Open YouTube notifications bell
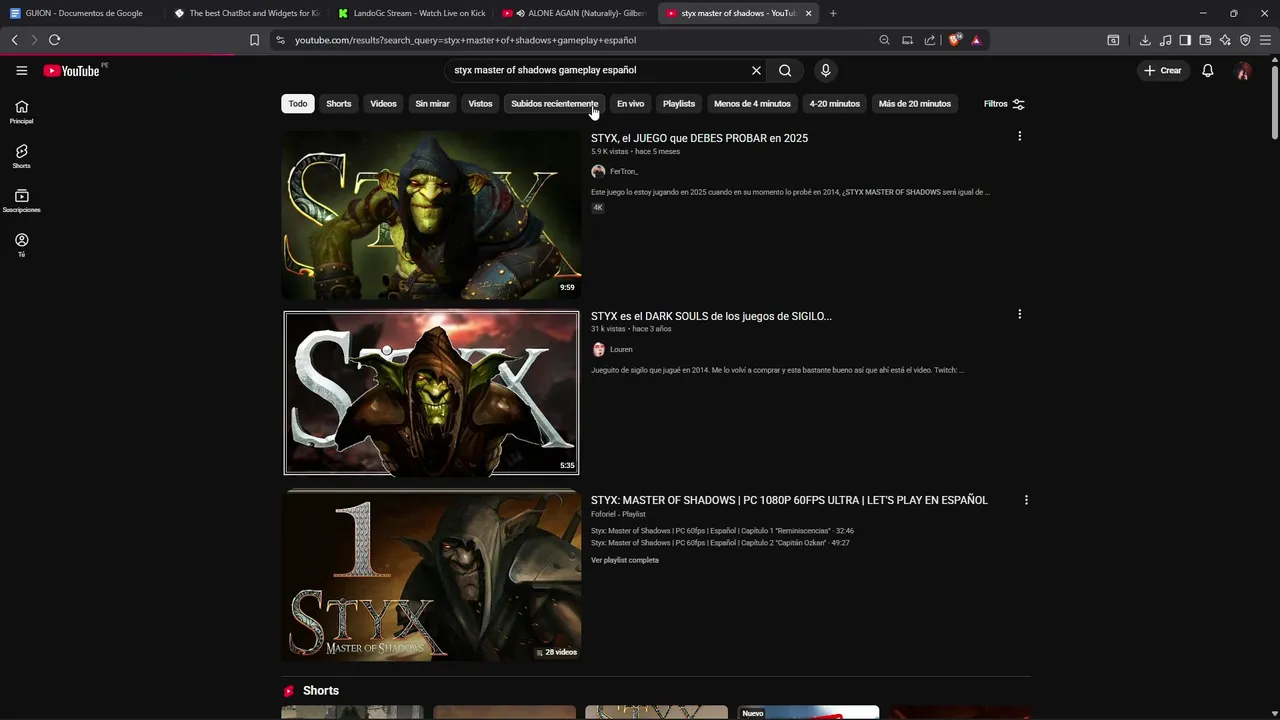This screenshot has height=720, width=1280. 1208,70
